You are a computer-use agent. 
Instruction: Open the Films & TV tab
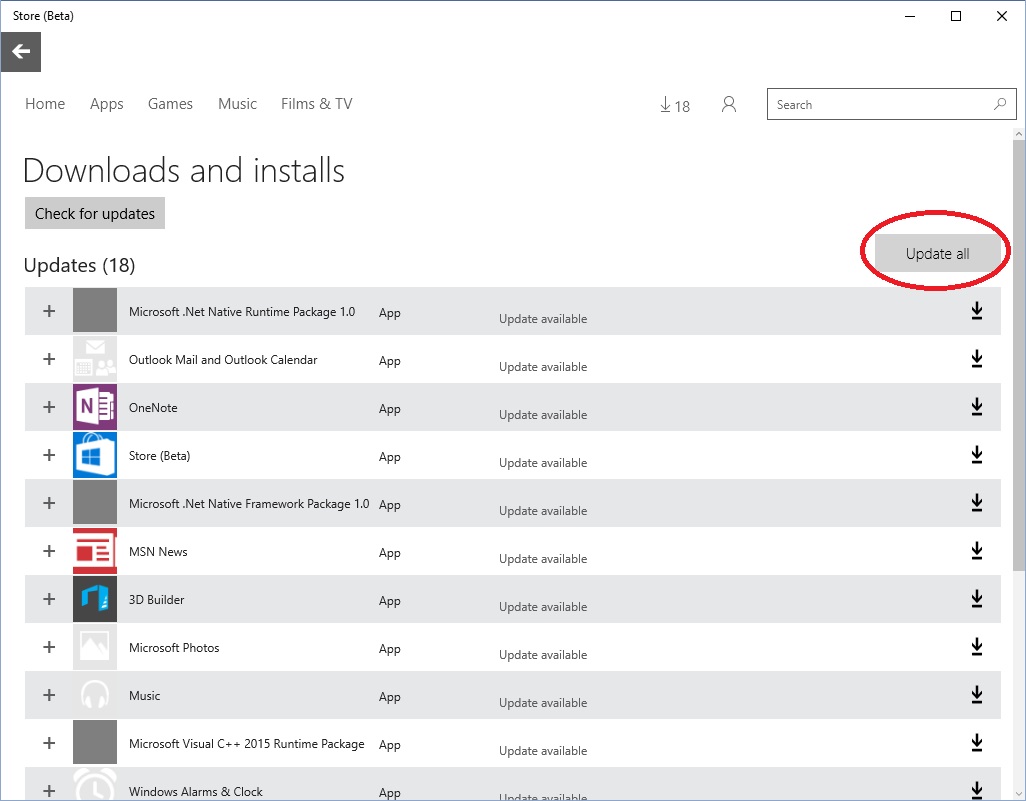[x=317, y=103]
